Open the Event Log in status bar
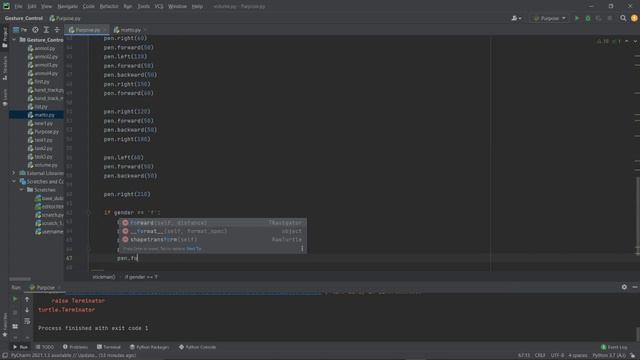This screenshot has height=360, width=640. tap(614, 347)
